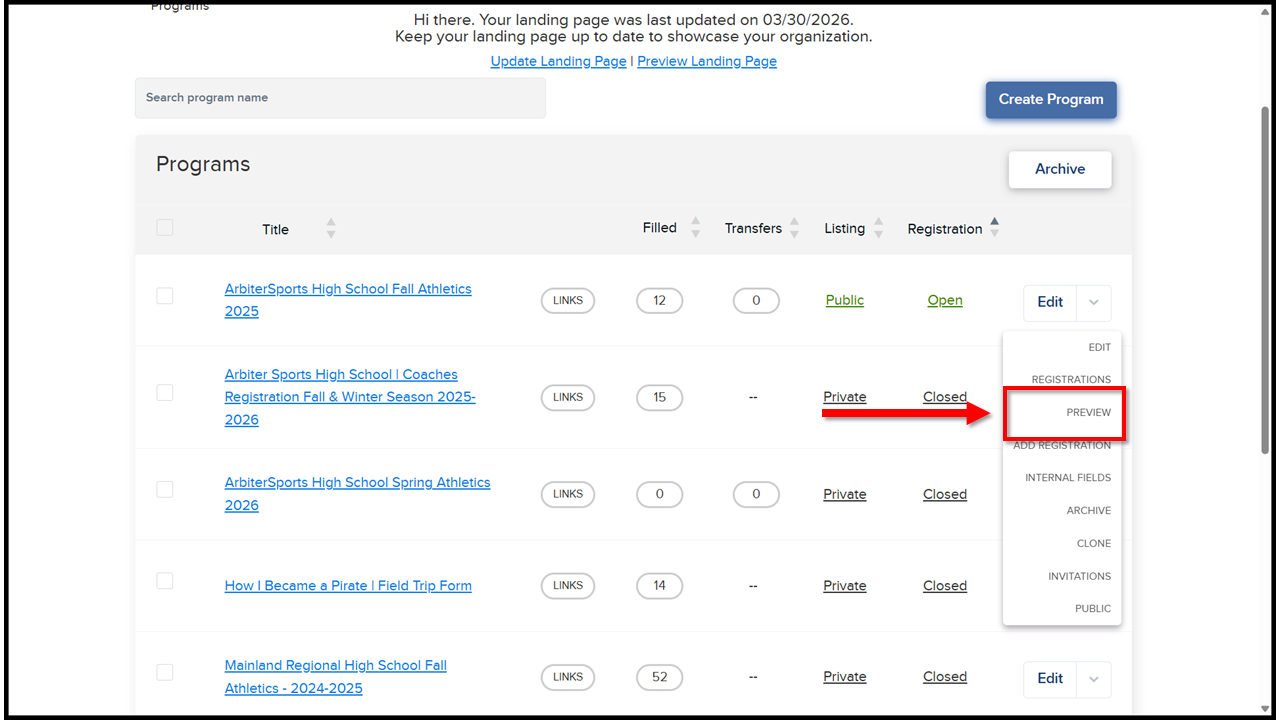Image resolution: width=1280 pixels, height=720 pixels.
Task: Click Private listing for Spring Athletics 2026
Action: (845, 494)
